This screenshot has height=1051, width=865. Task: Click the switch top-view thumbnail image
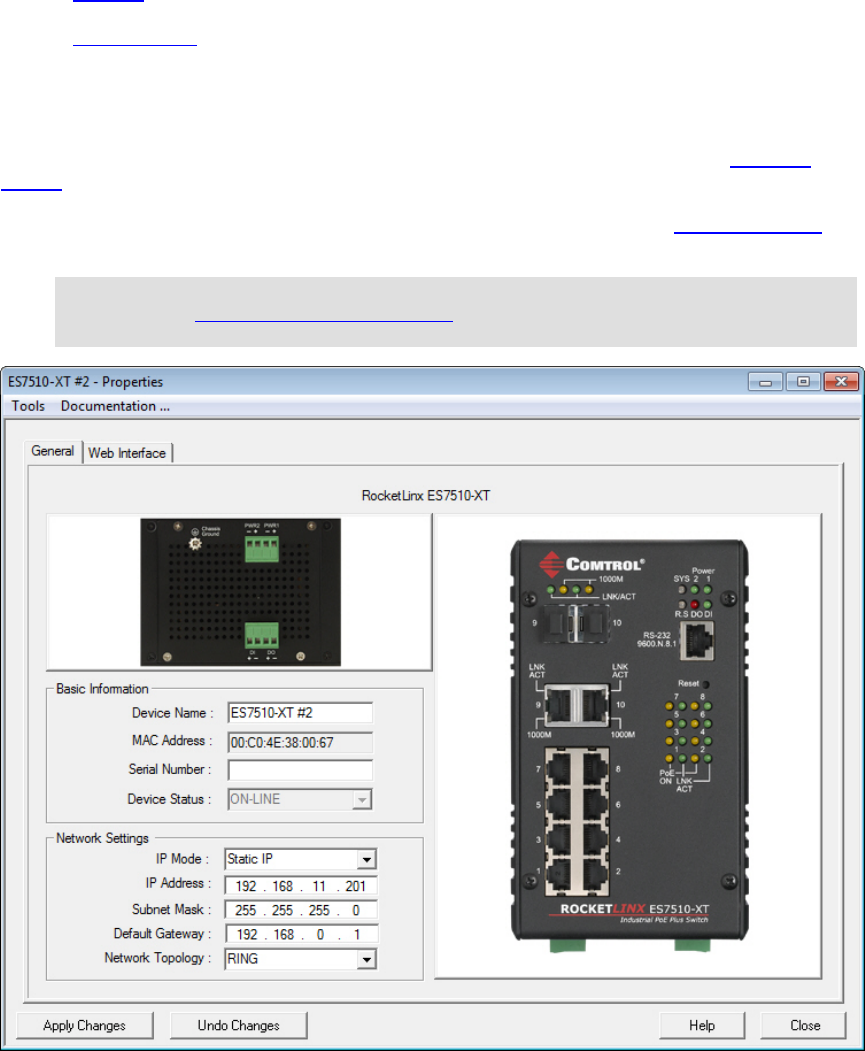(x=240, y=592)
